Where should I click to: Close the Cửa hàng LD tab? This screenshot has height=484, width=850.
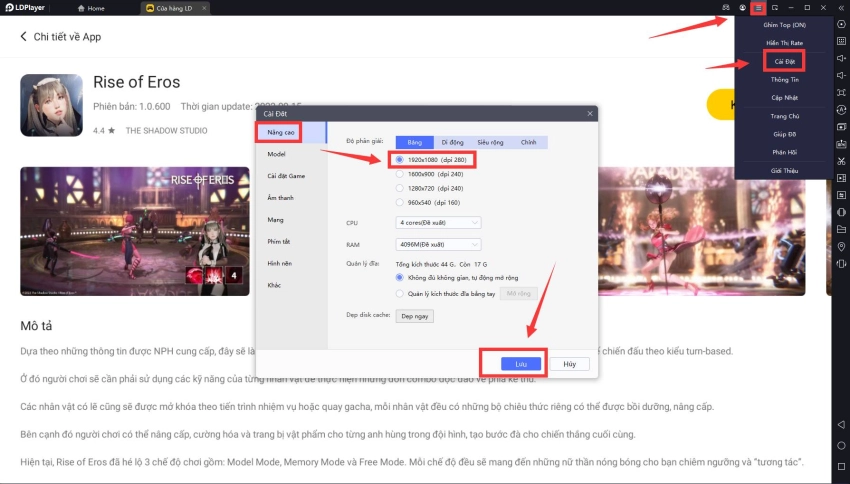[204, 8]
